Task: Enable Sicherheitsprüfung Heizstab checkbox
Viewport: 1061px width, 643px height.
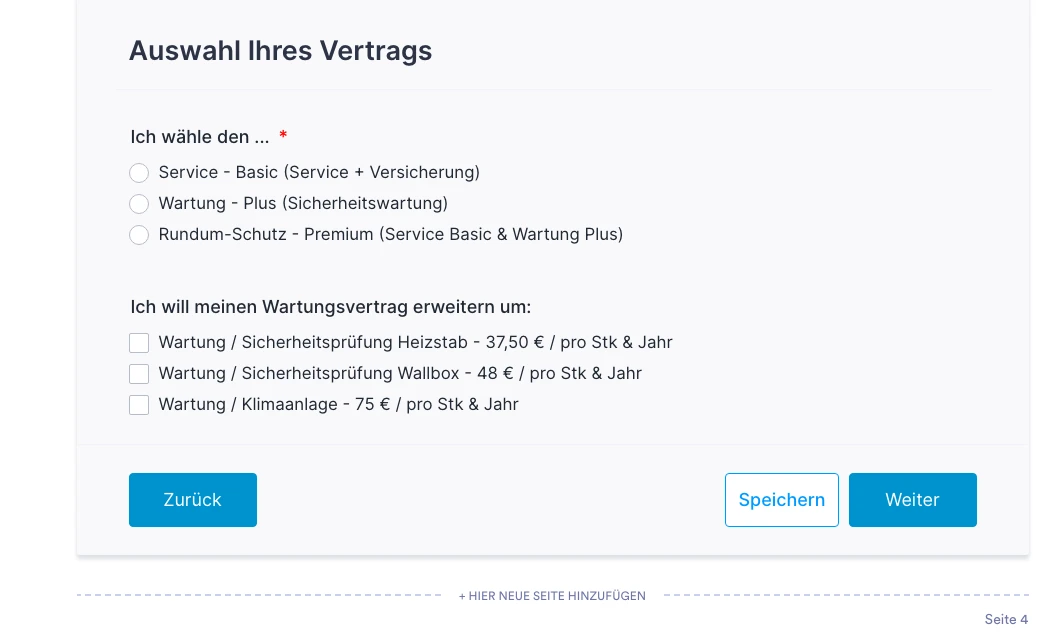Action: 139,343
